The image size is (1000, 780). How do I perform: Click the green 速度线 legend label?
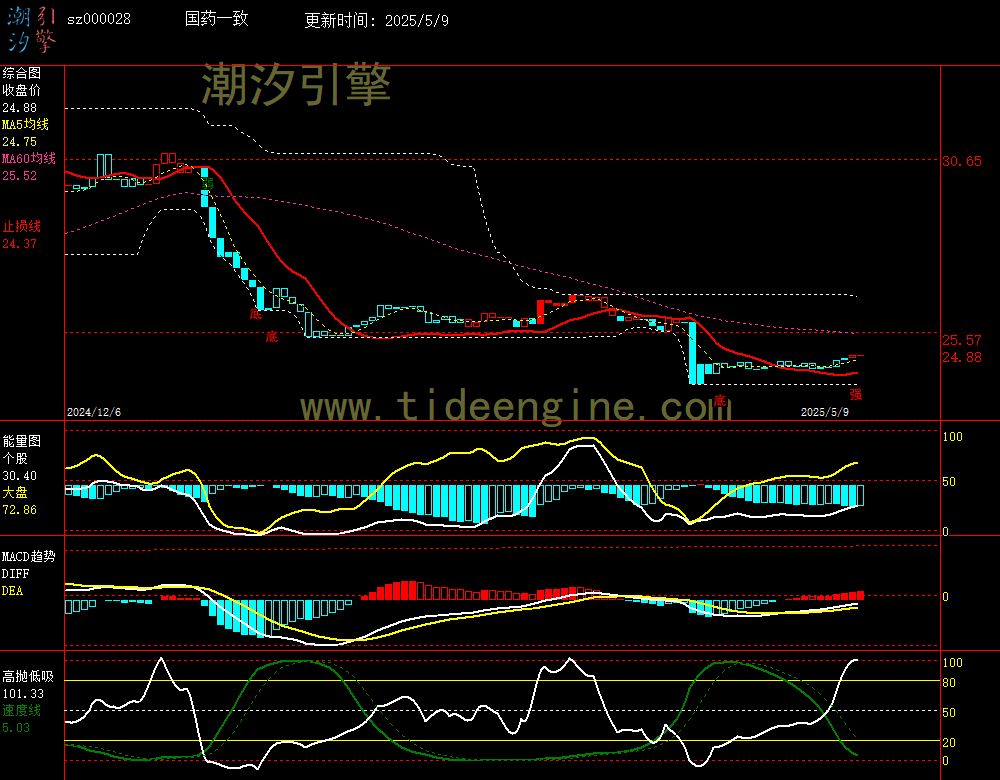(22, 710)
